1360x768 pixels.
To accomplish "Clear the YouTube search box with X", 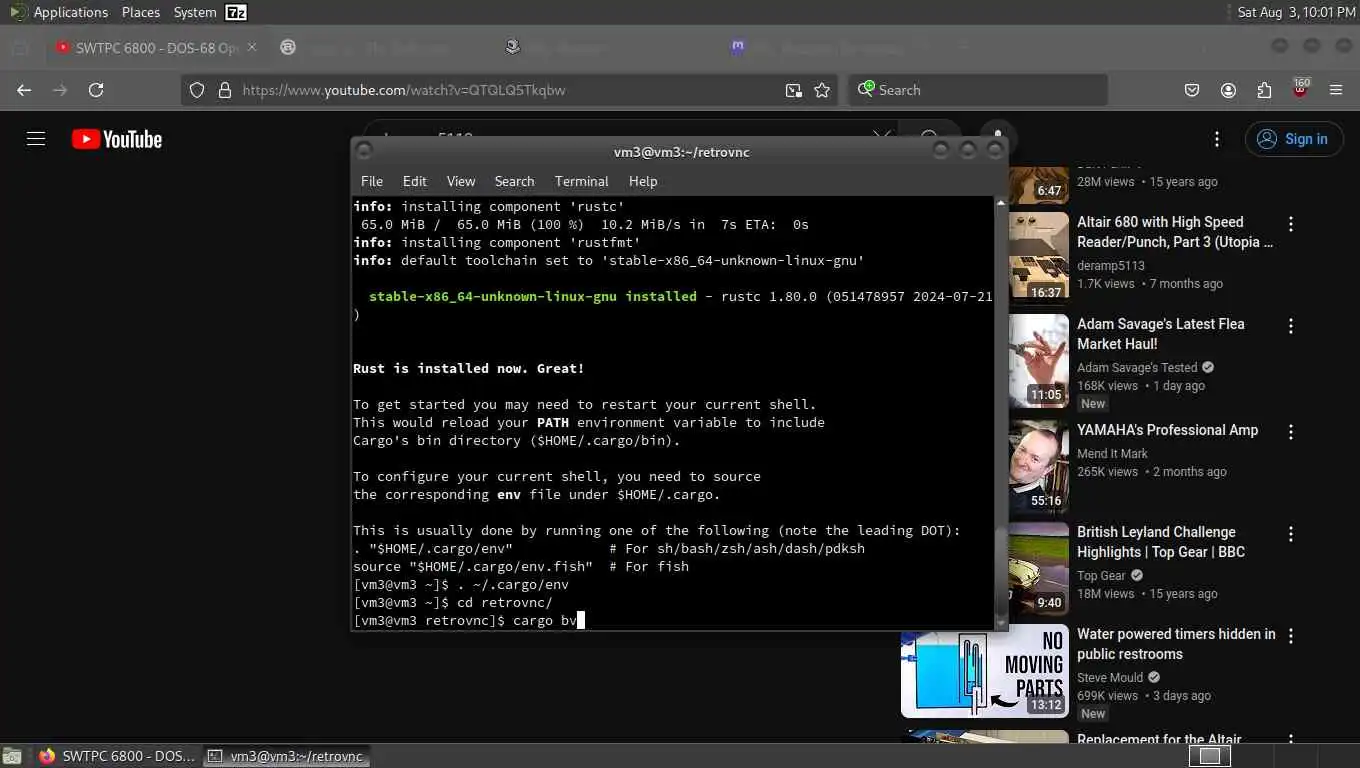I will tap(881, 136).
